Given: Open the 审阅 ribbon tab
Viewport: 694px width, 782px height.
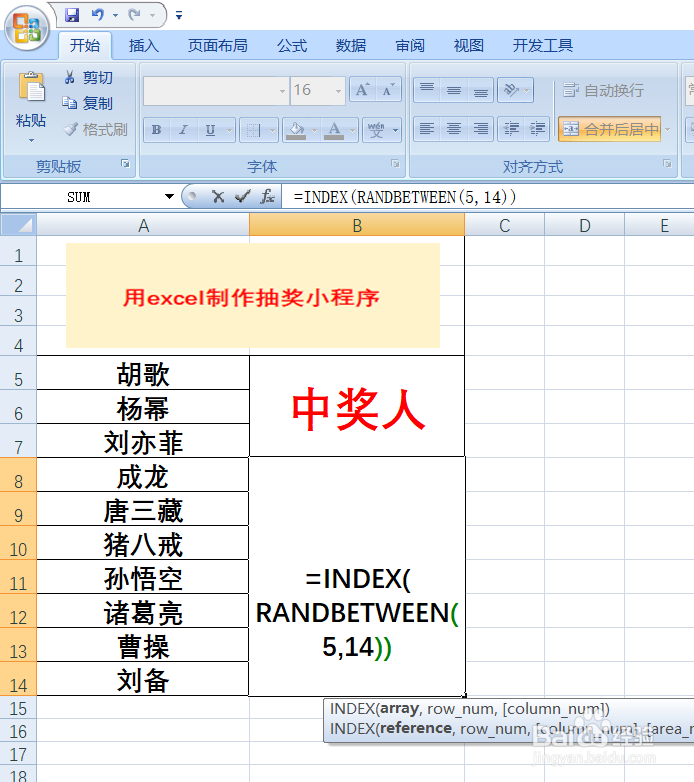Looking at the screenshot, I should (410, 46).
